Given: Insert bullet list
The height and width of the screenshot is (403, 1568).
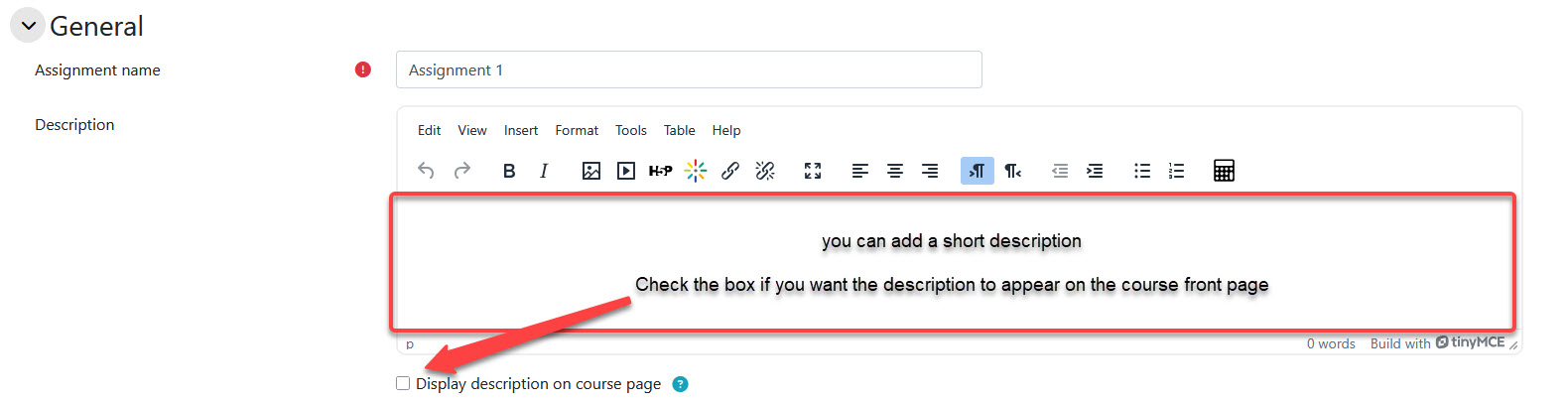Looking at the screenshot, I should pyautogui.click(x=1142, y=171).
